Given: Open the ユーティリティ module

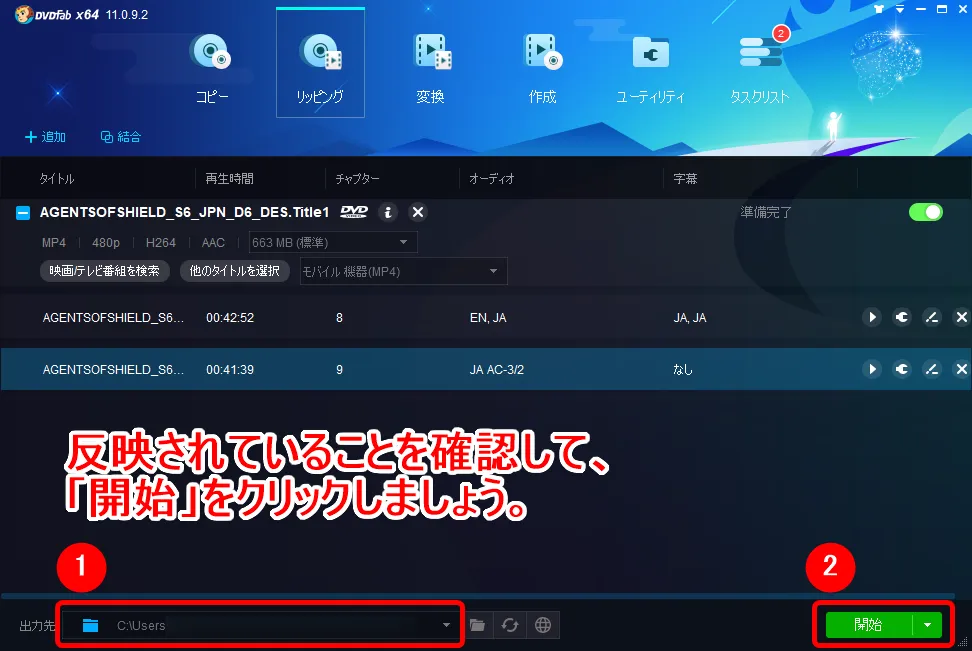Looking at the screenshot, I should [650, 68].
